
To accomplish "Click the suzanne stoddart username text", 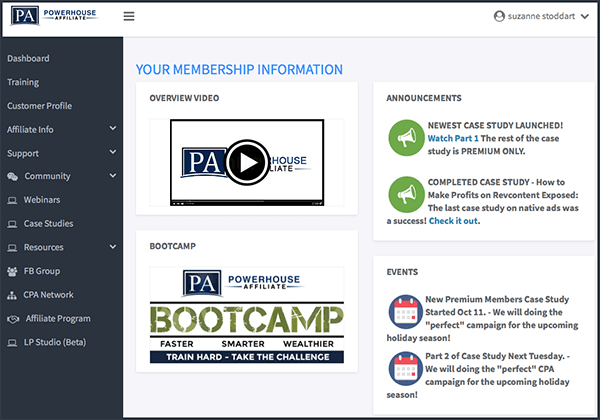I will pos(541,16).
